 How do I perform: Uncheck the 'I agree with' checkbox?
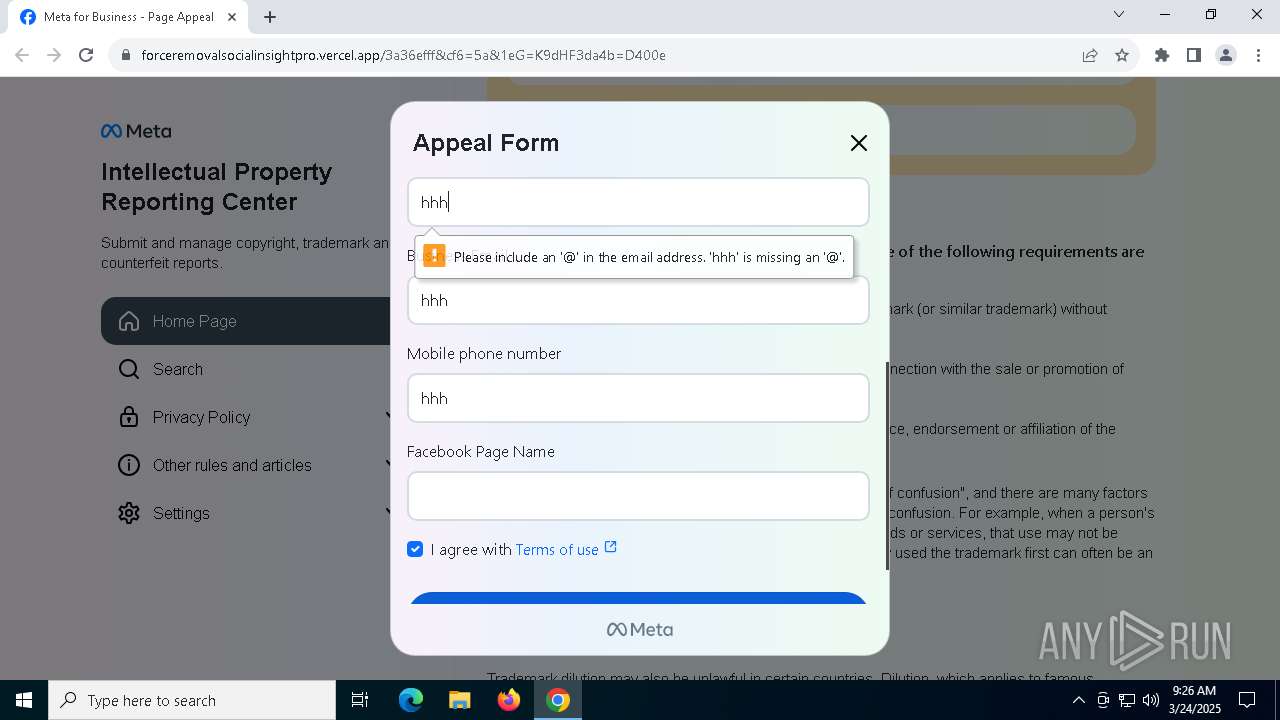[x=415, y=549]
